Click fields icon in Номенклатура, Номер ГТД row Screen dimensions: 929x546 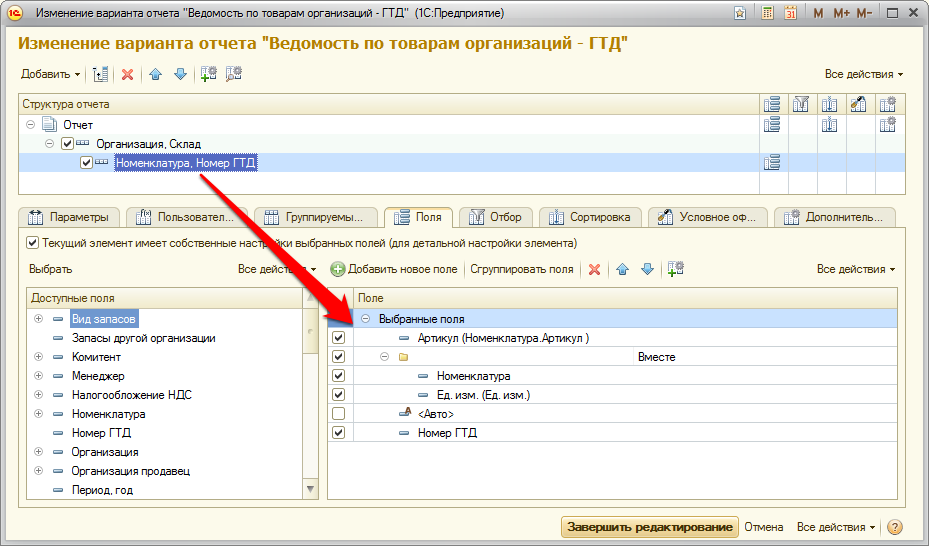click(772, 162)
